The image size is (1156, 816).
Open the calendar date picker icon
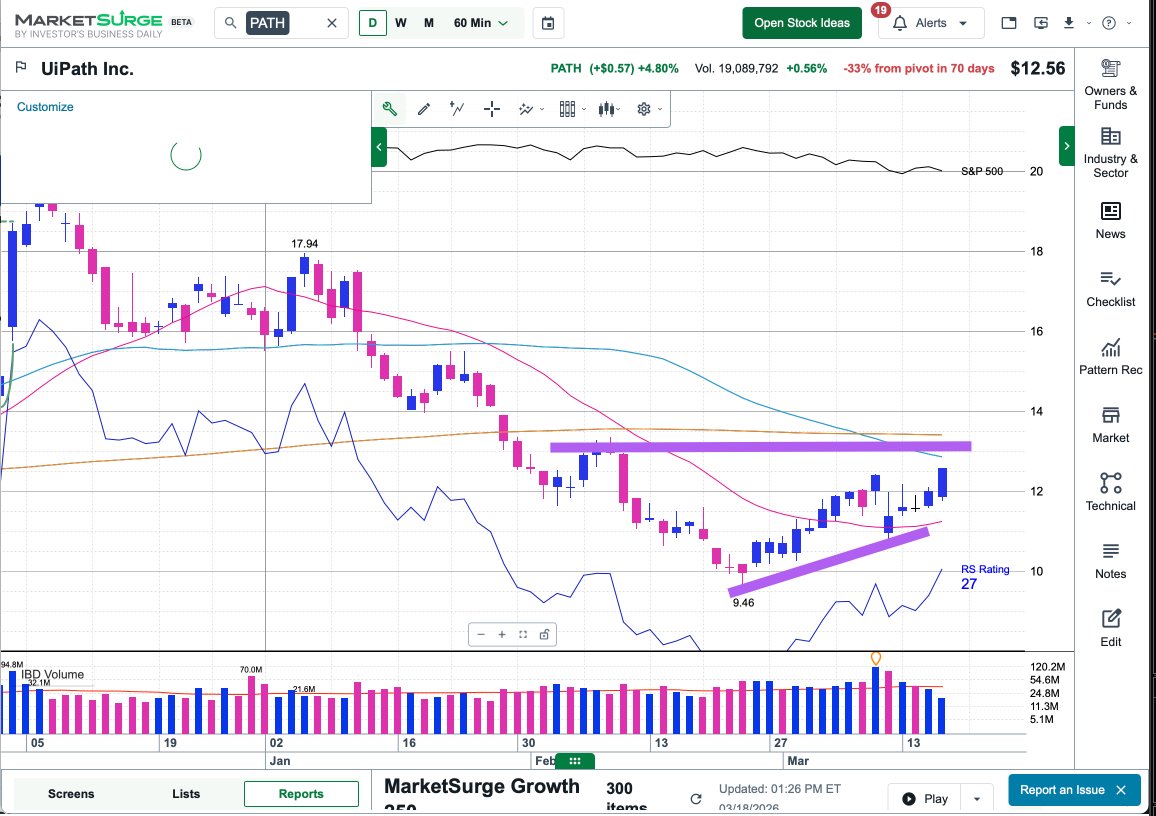548,23
